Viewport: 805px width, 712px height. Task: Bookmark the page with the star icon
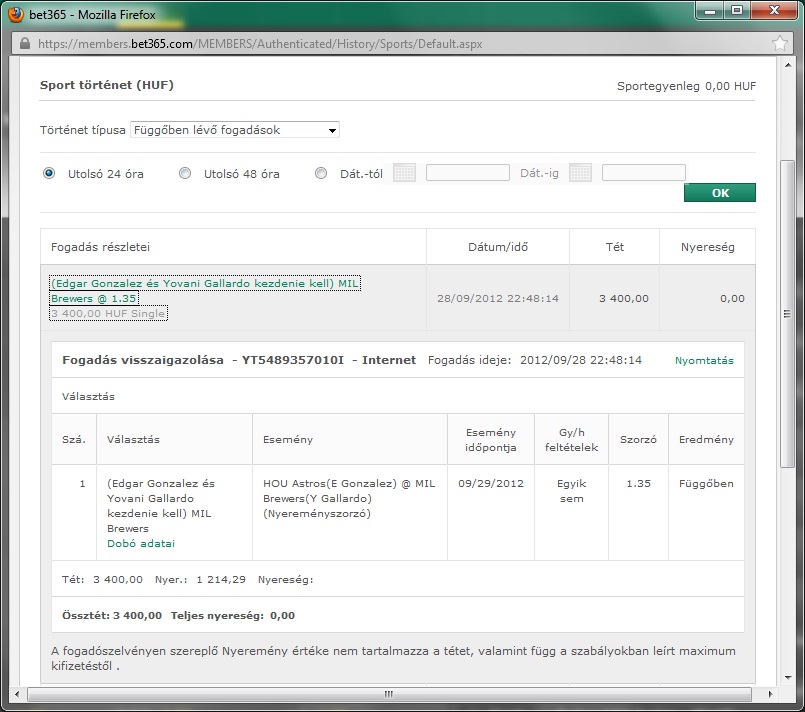point(780,44)
